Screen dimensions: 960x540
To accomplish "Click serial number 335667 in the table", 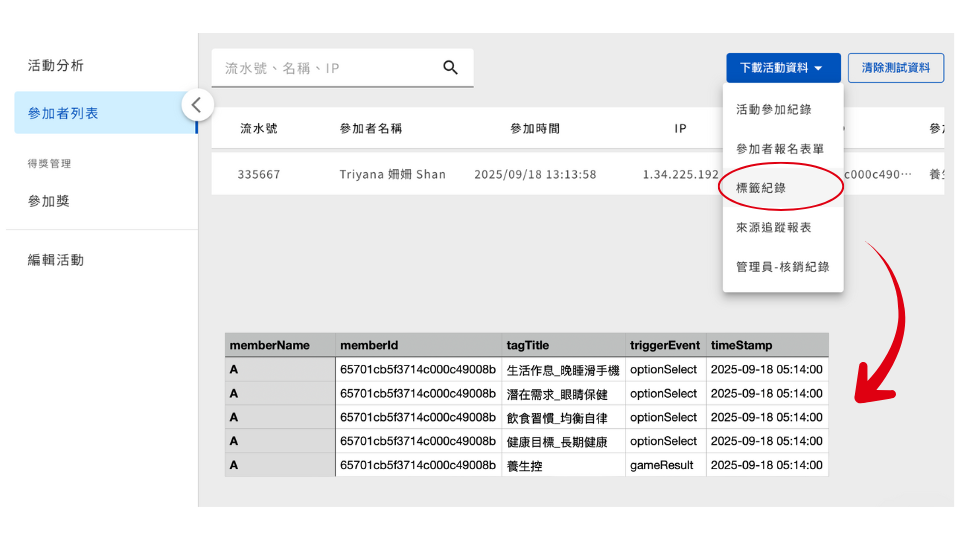I will coord(259,174).
